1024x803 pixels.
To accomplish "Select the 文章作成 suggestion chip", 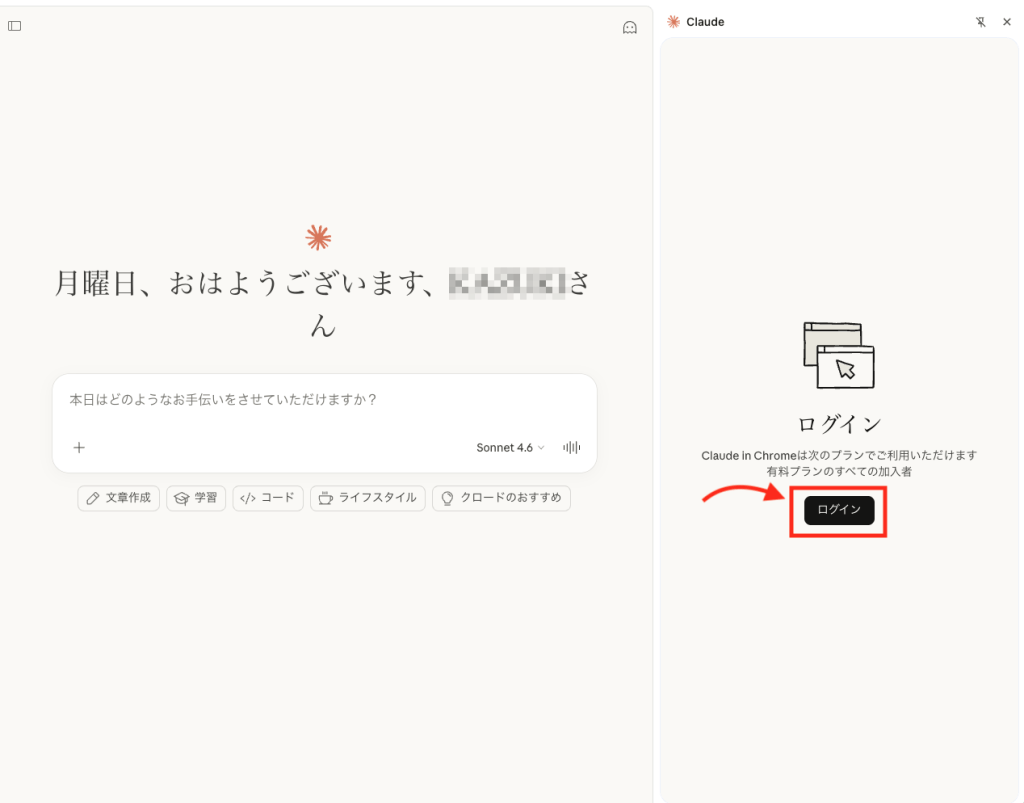I will 119,498.
